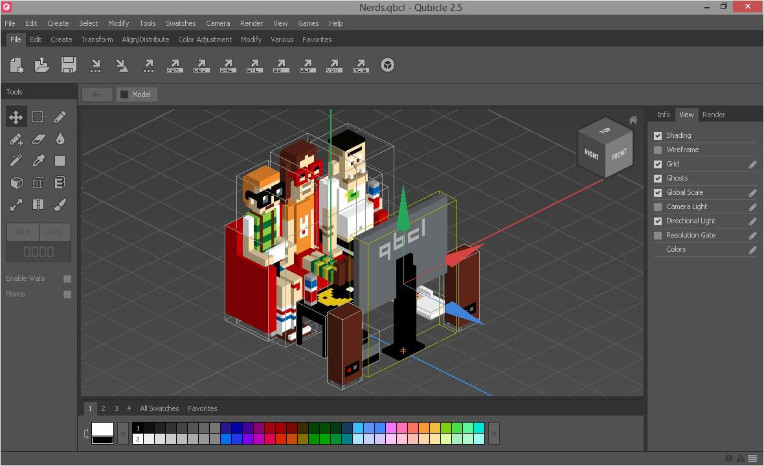
Task: Save the file using floppy disk icon
Action: pyautogui.click(x=69, y=65)
